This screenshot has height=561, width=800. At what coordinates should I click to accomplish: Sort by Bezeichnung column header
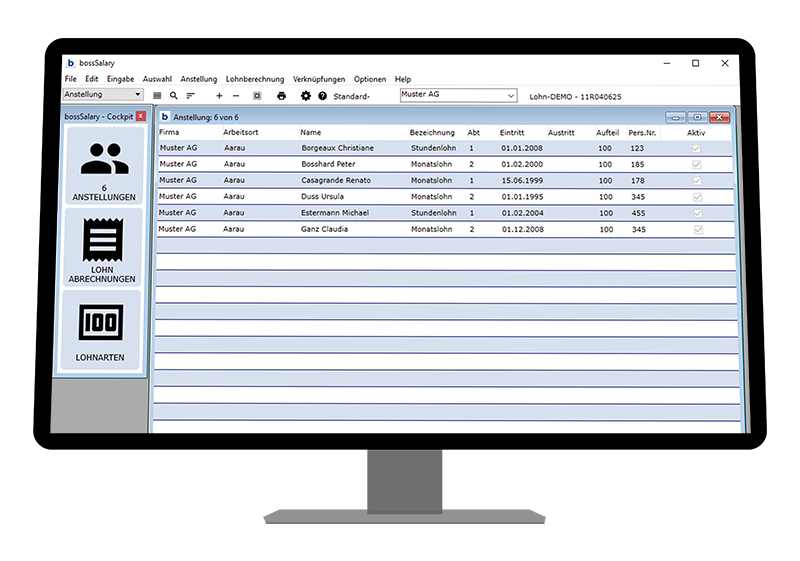click(432, 133)
